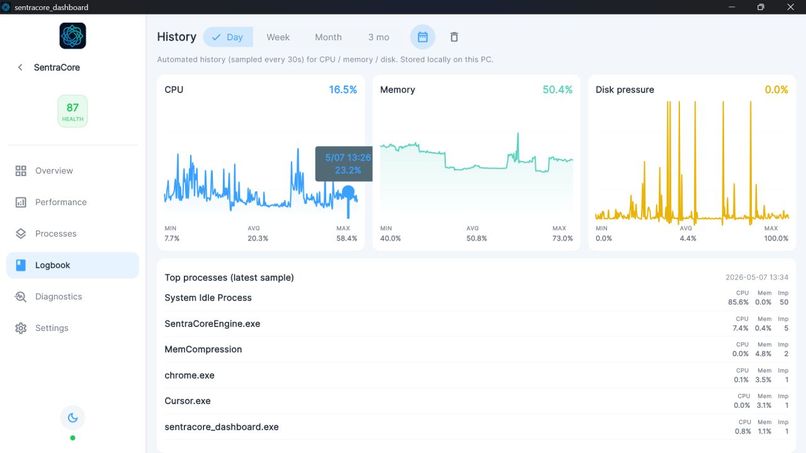Go back using the chevron beside SentraCore
This screenshot has width=806, height=453.
20,67
